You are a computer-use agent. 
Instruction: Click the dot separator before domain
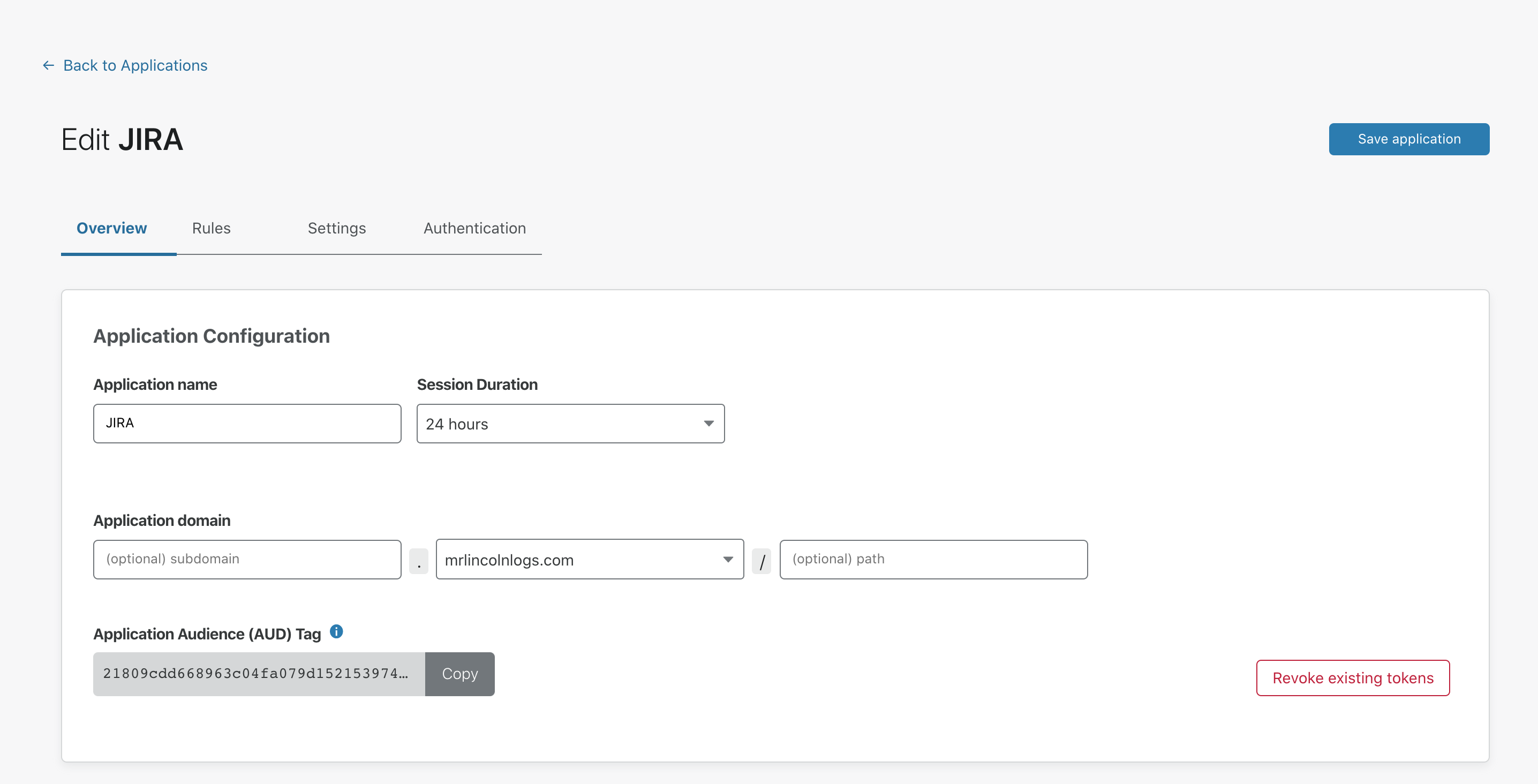click(419, 561)
